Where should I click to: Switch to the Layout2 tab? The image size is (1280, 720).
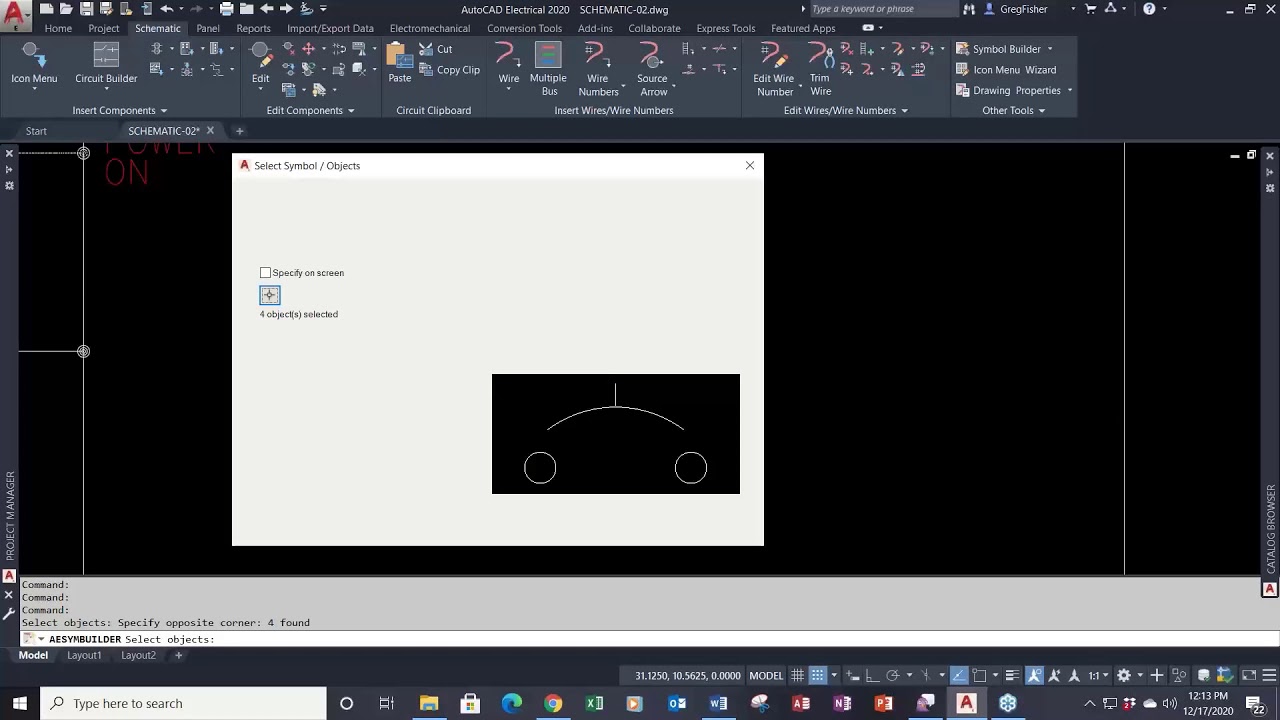(138, 656)
